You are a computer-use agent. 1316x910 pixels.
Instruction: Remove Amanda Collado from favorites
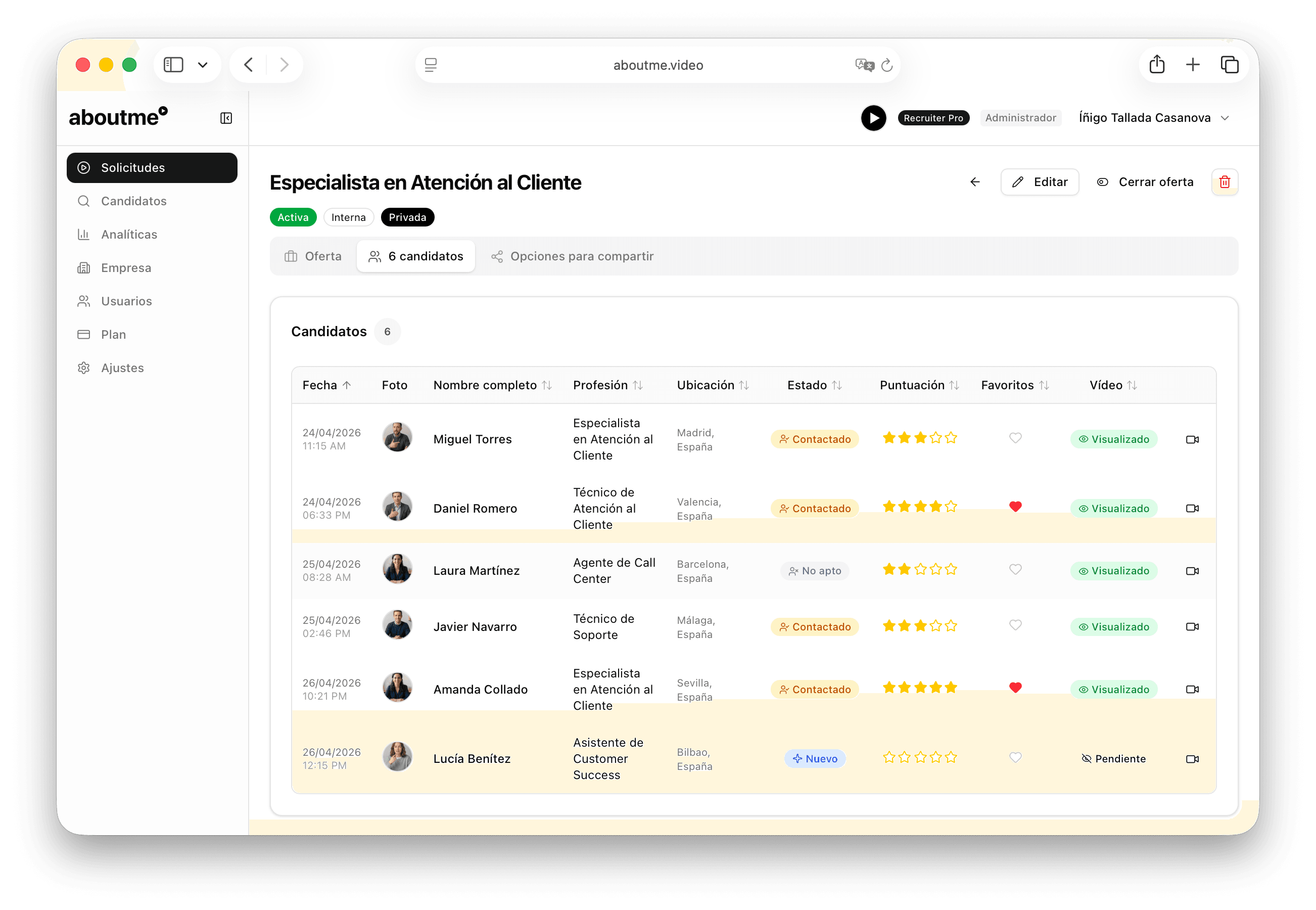[1015, 688]
